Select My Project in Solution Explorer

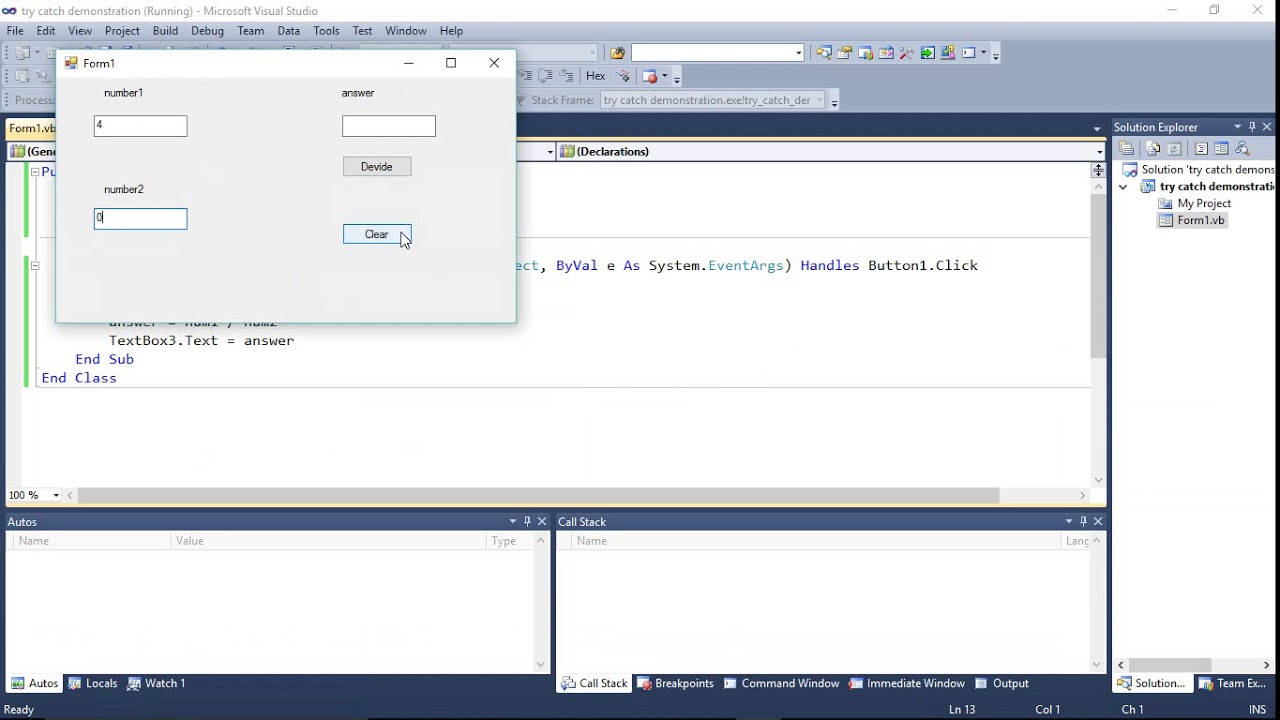1204,204
